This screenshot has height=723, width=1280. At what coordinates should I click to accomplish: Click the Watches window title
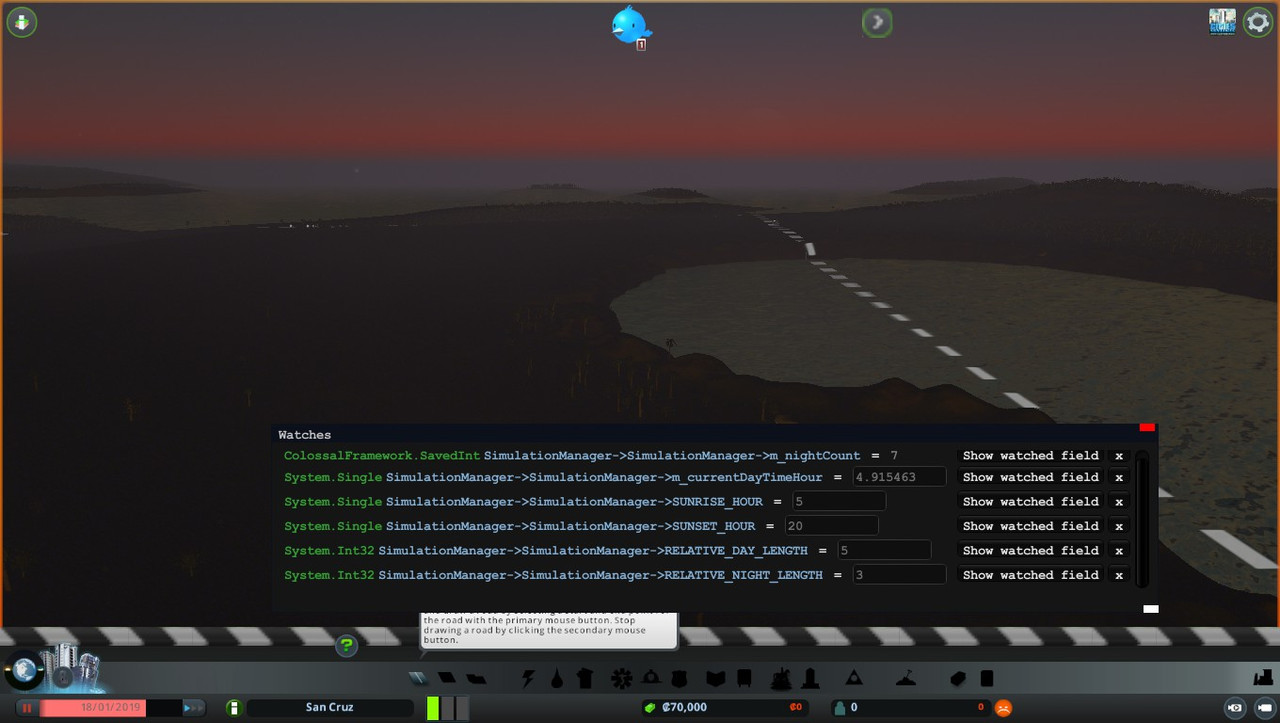[x=304, y=435]
